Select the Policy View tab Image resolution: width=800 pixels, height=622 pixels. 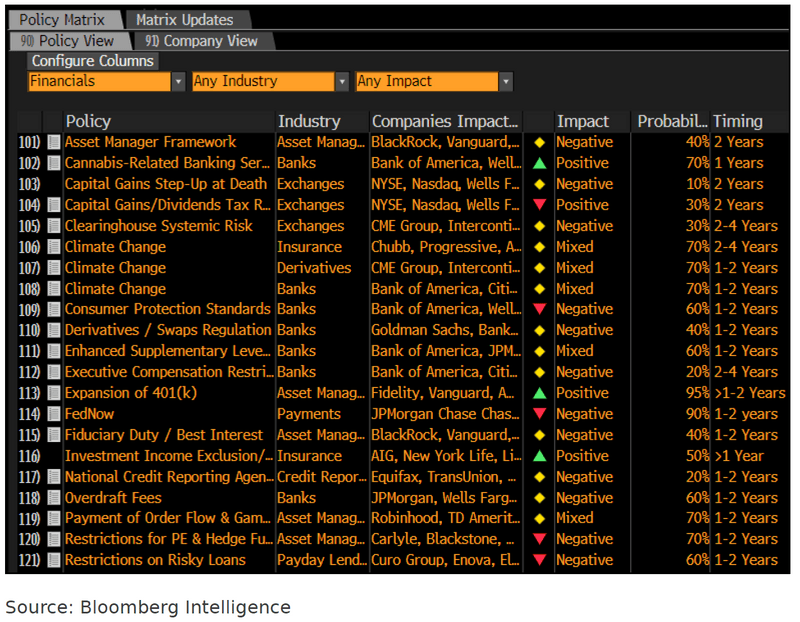(71, 41)
